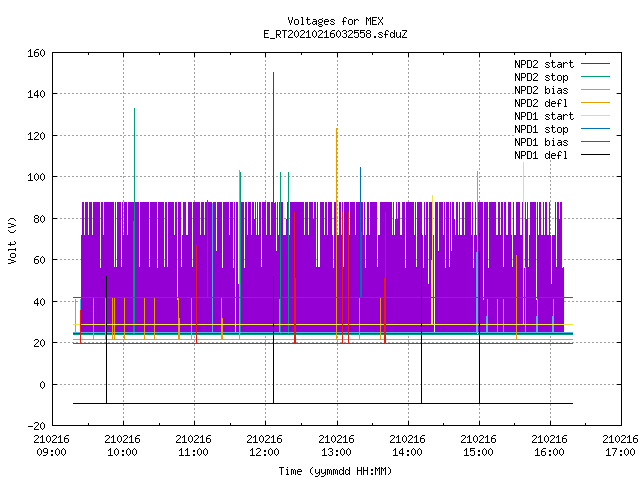
Task: Click the Time (yymmdd HH:MM) axis label
Action: coord(335,471)
